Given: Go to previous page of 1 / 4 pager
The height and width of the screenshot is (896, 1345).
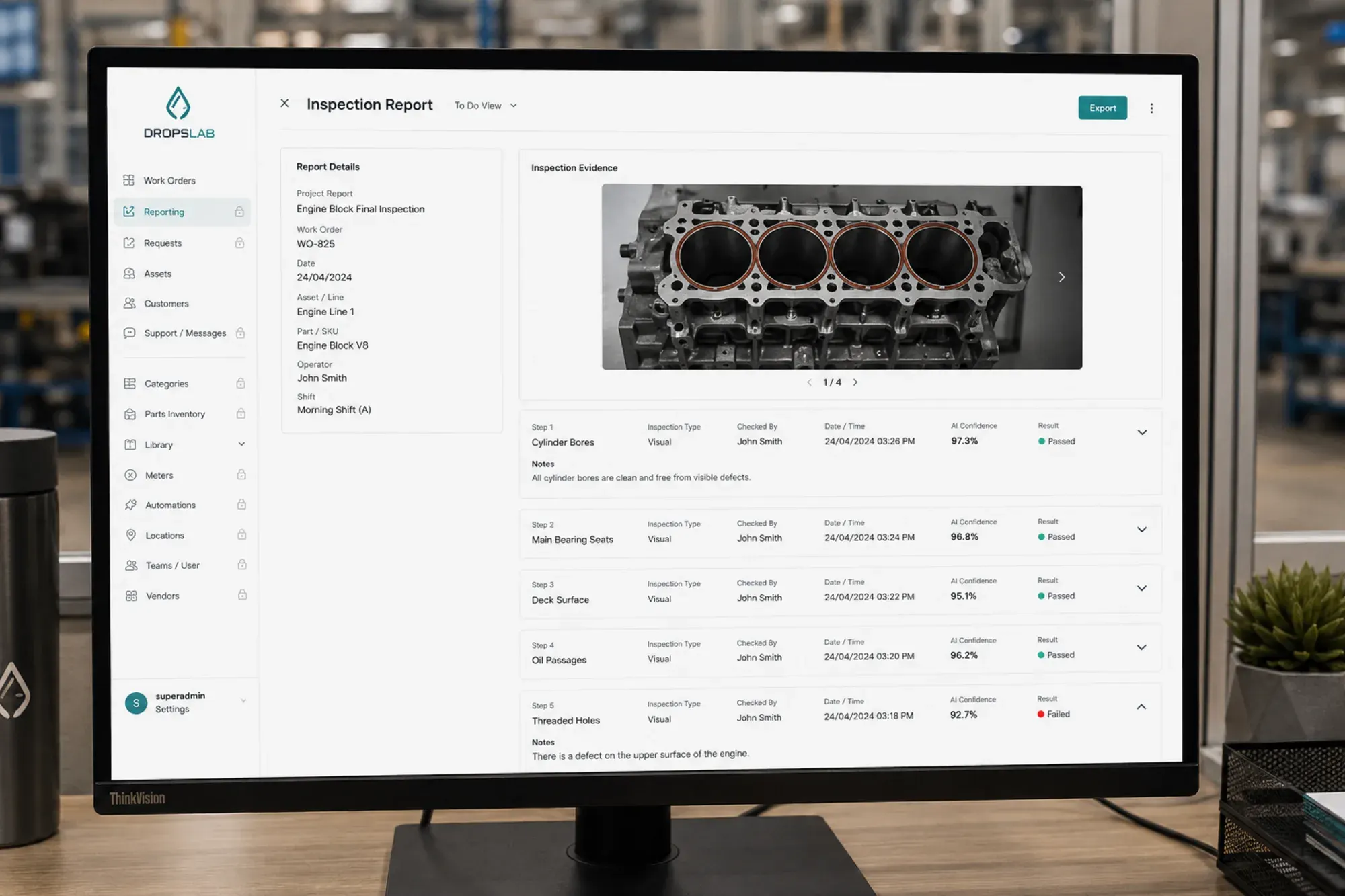Looking at the screenshot, I should point(809,382).
